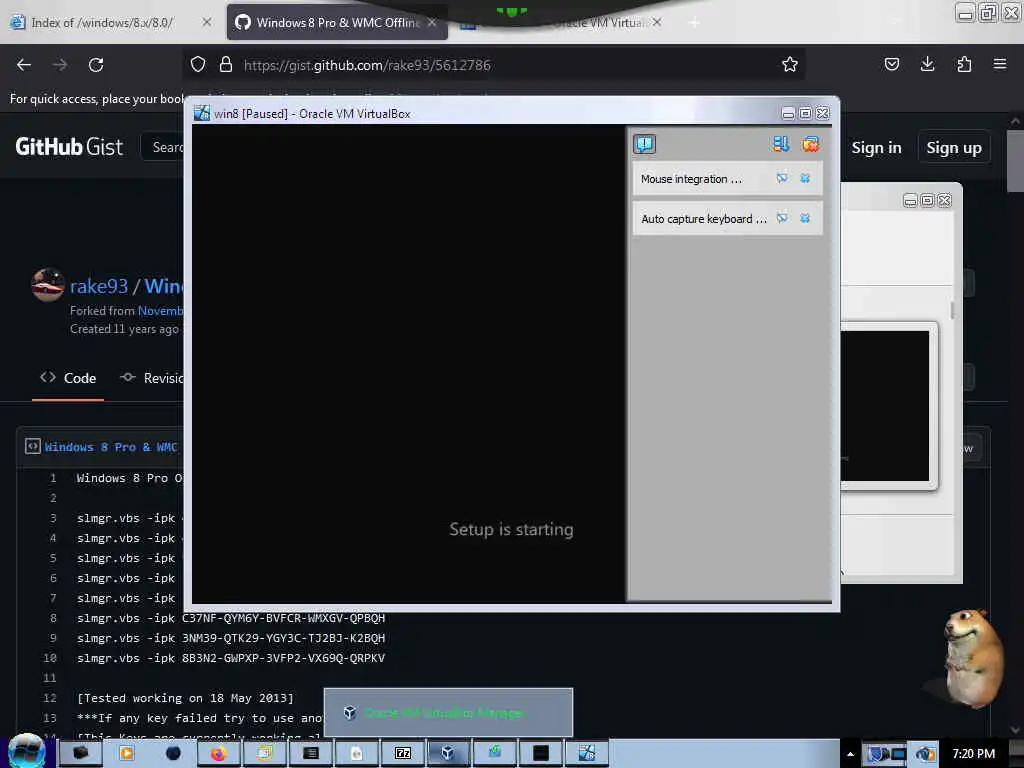The image size is (1024, 768).
Task: Open the Code tab of the gist
Action: [68, 378]
